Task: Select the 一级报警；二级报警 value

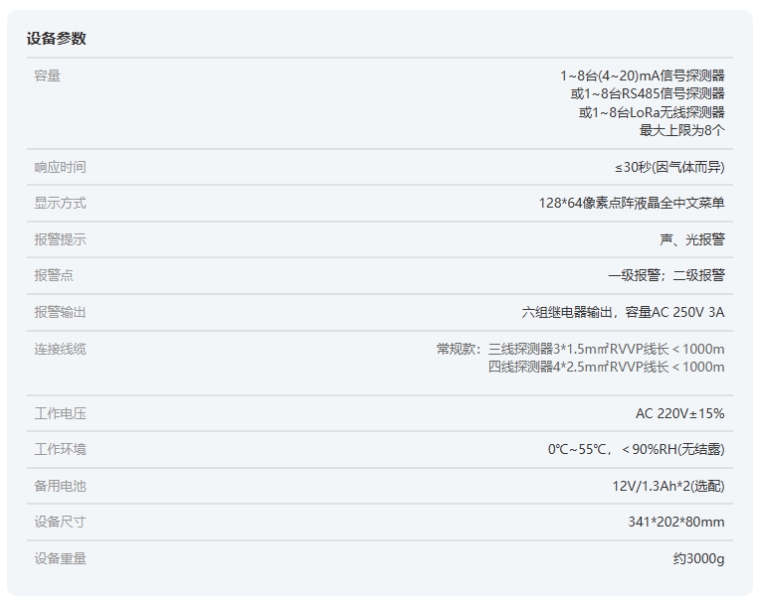Action: click(666, 276)
